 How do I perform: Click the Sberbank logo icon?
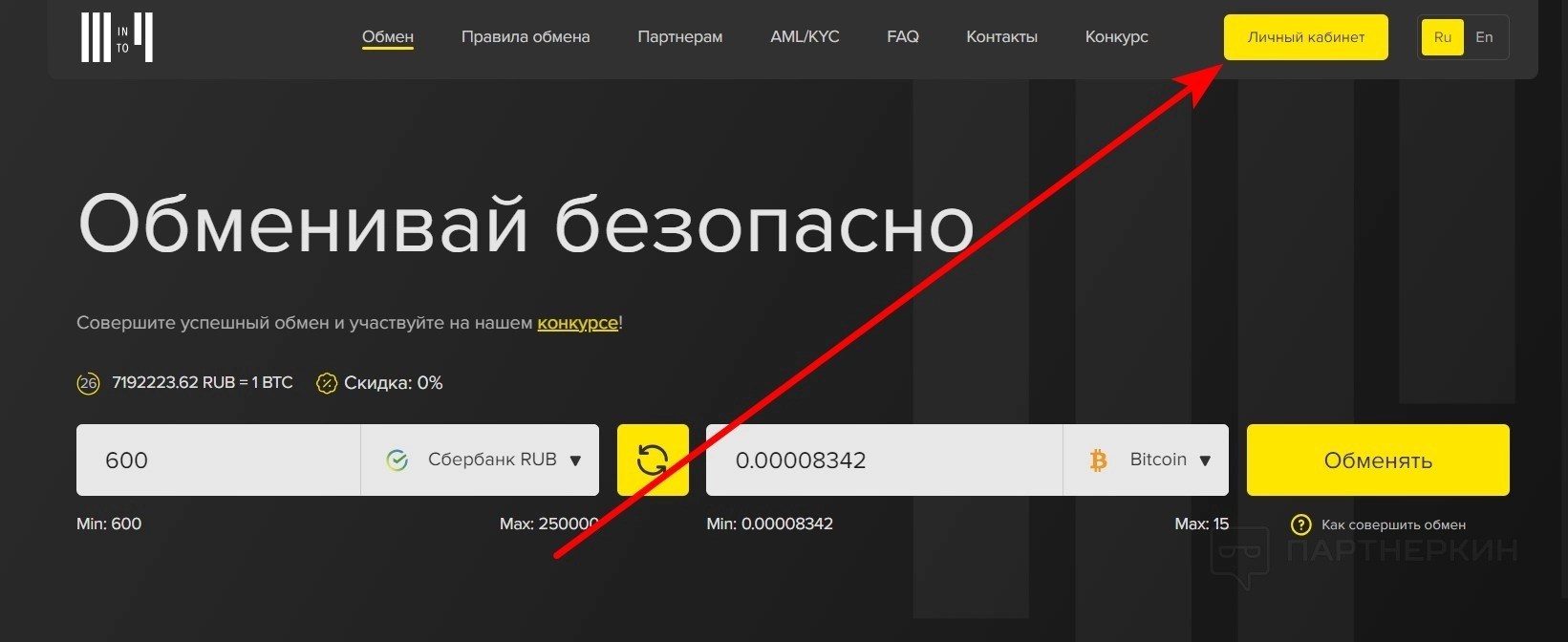(397, 460)
